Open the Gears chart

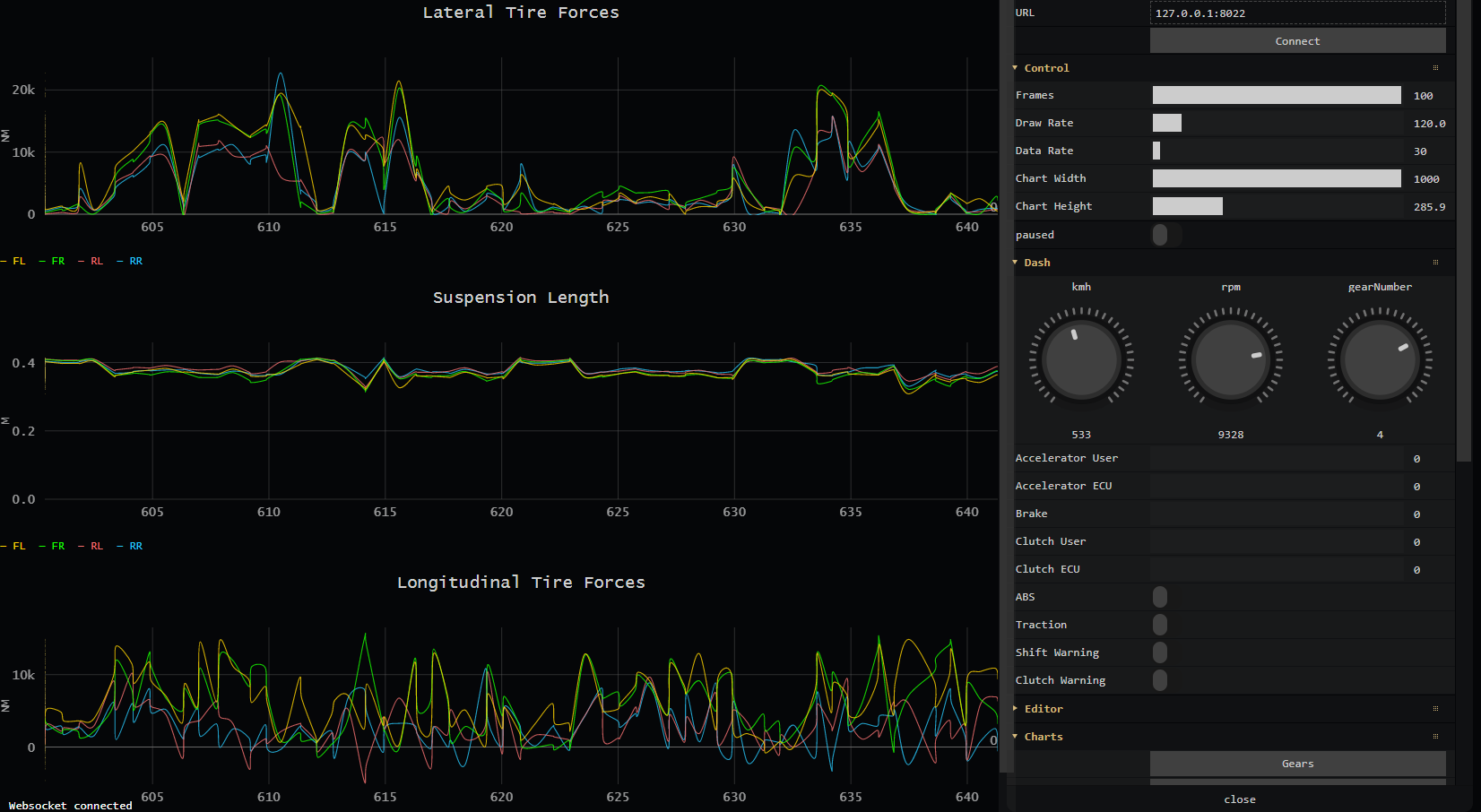pos(1297,763)
